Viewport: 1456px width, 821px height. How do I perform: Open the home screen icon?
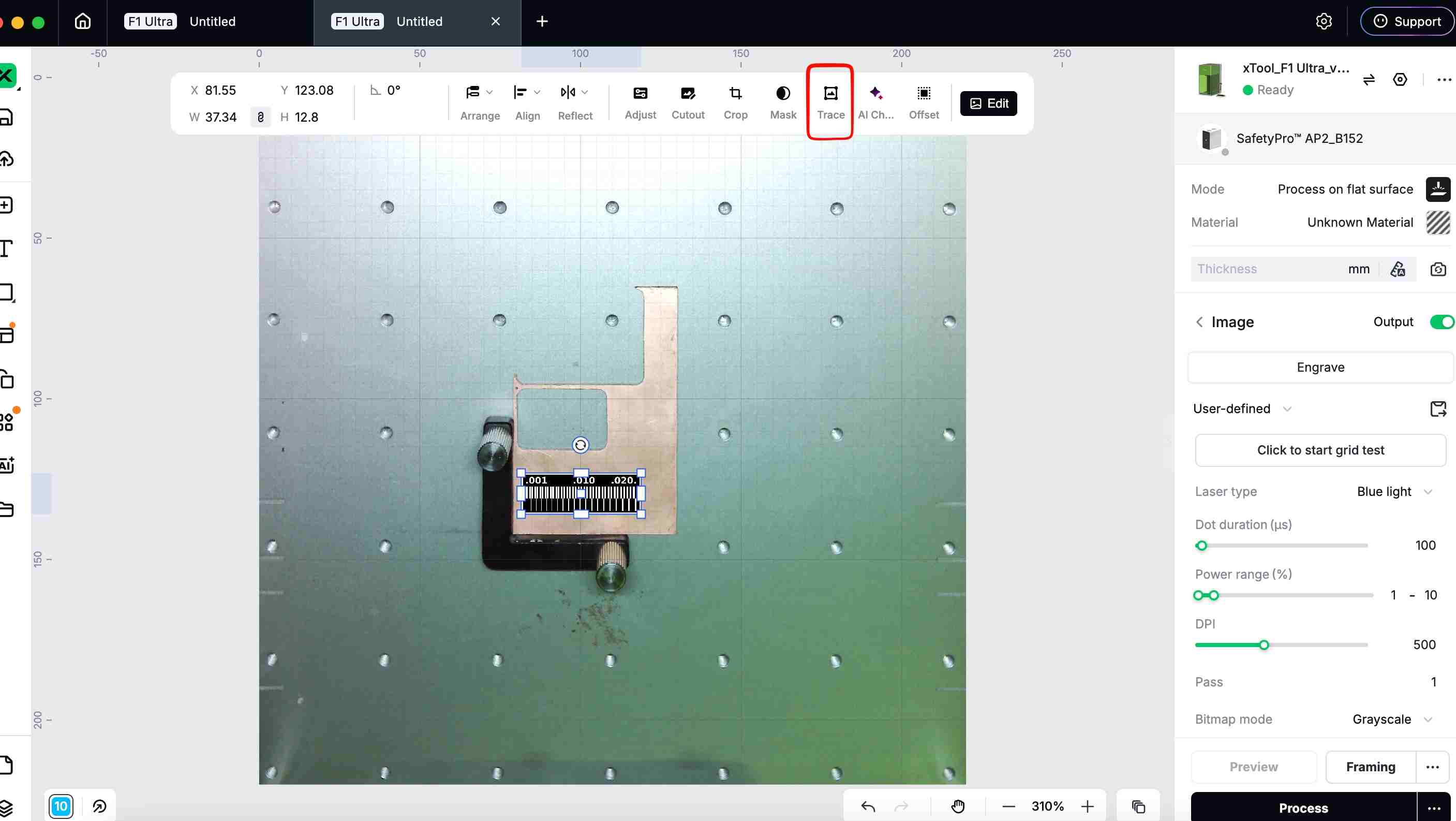82,22
